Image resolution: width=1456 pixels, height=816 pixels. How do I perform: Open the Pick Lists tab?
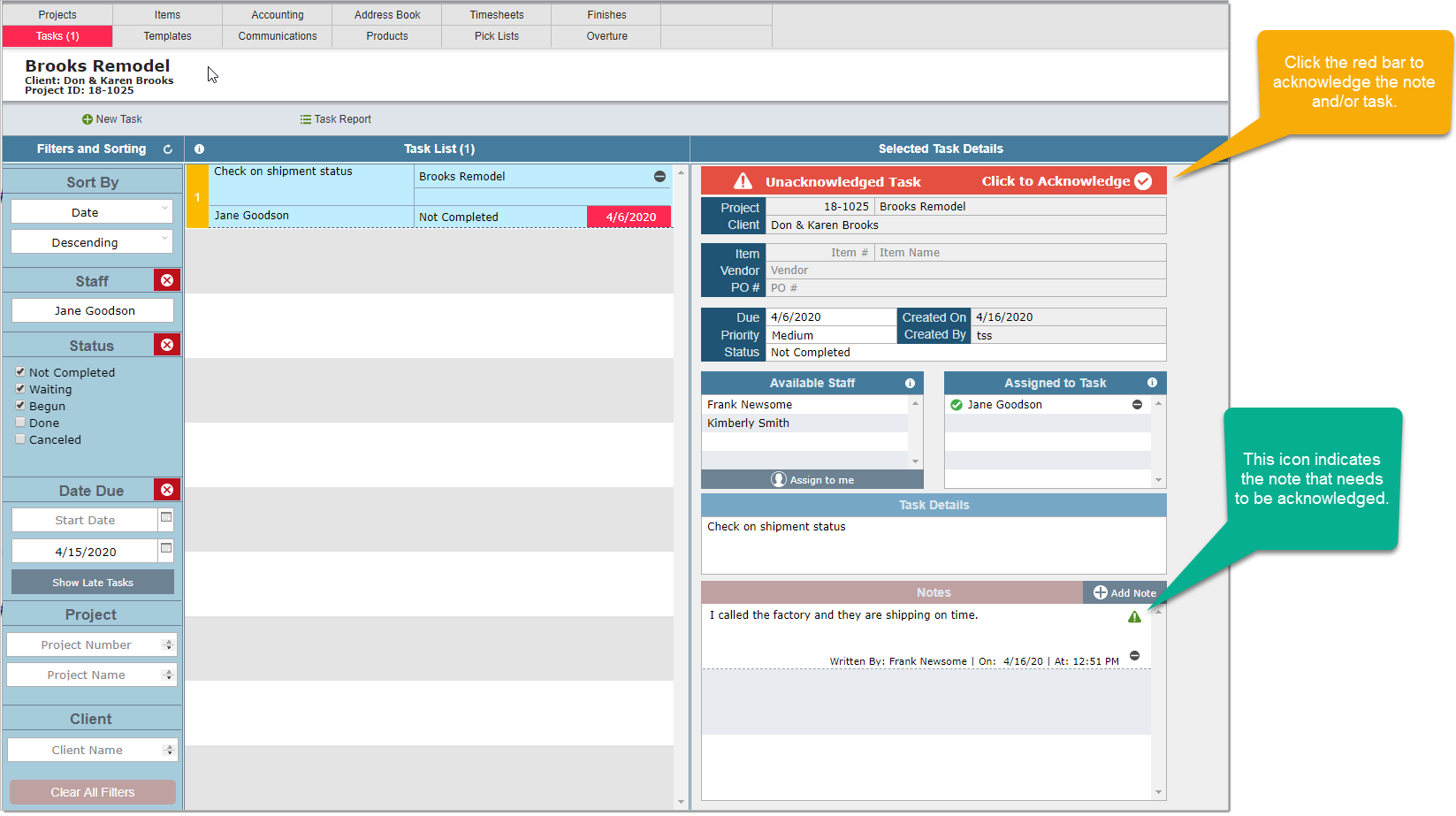point(497,36)
